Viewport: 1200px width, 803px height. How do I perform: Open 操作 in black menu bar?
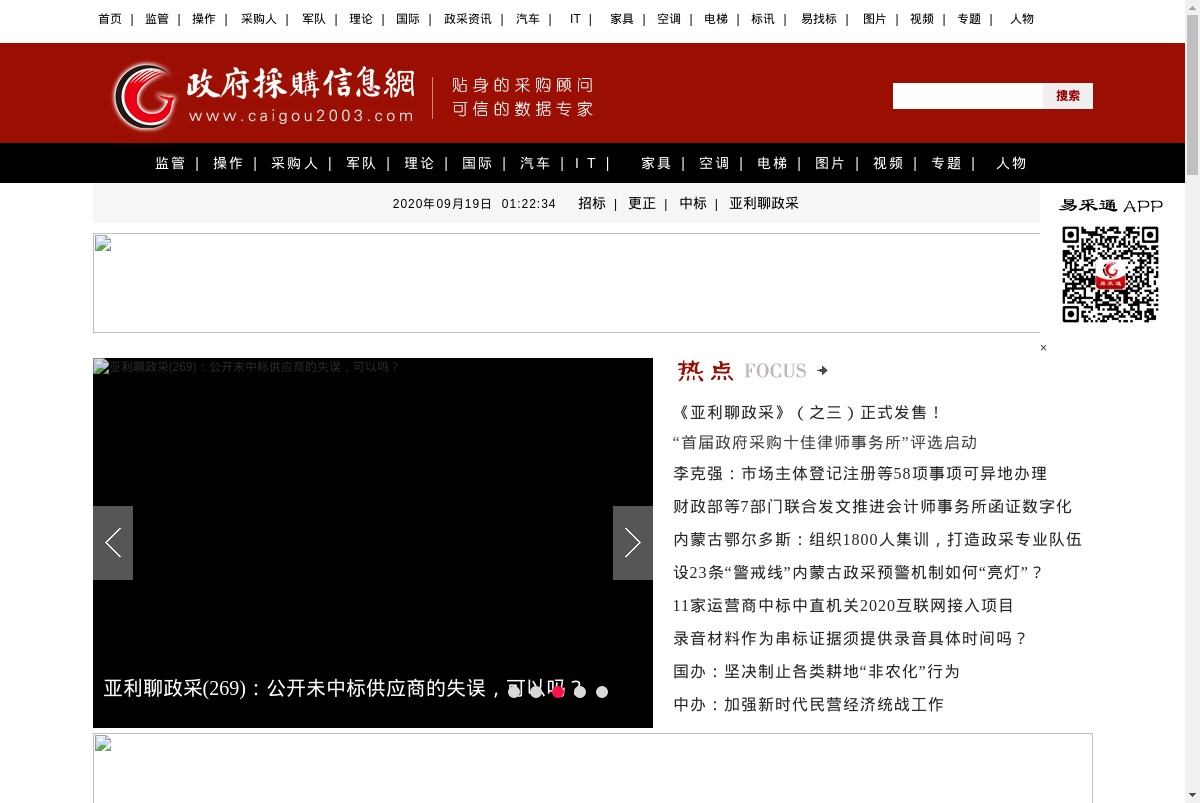point(229,163)
